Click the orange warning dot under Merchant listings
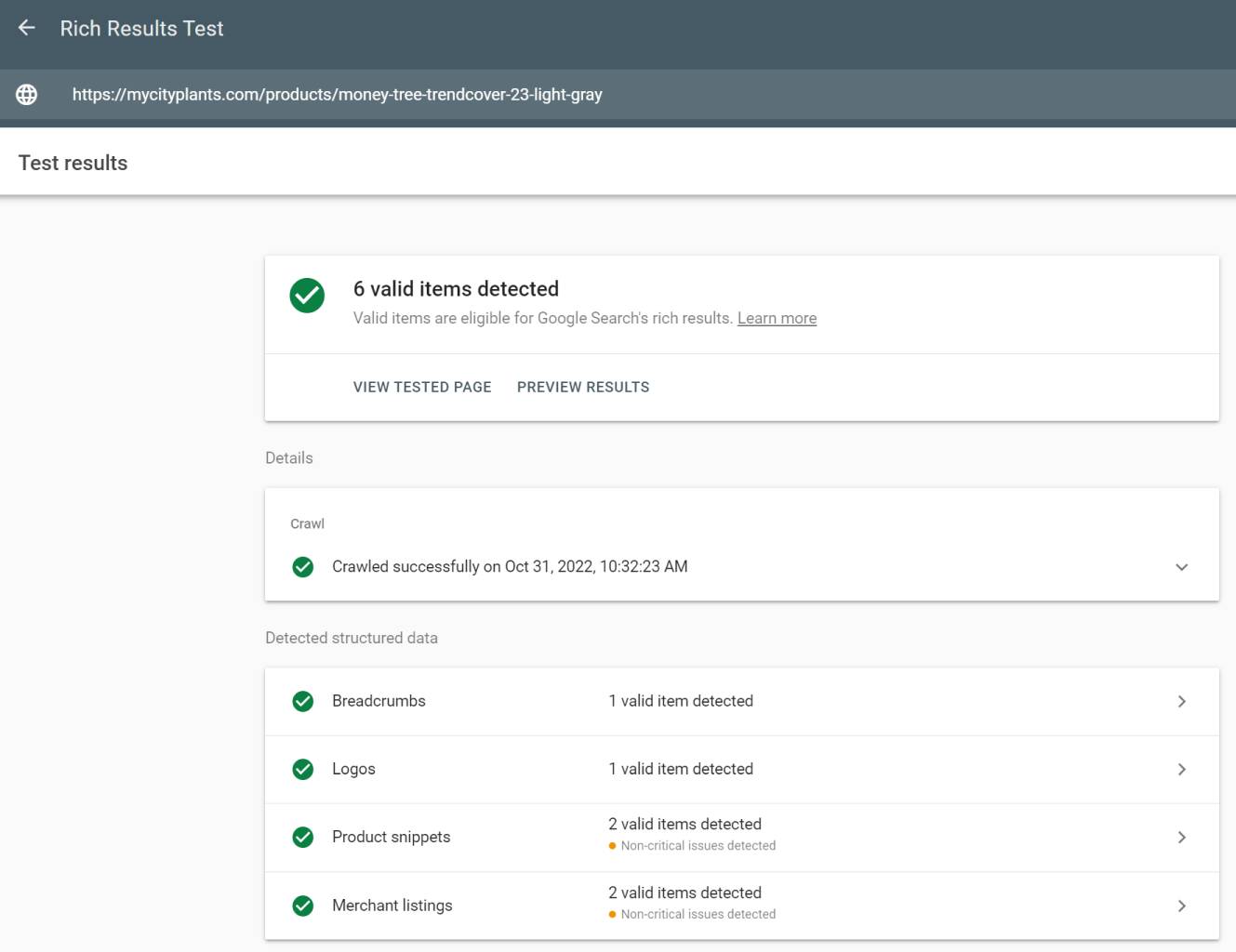This screenshot has height=952, width=1236. click(612, 915)
